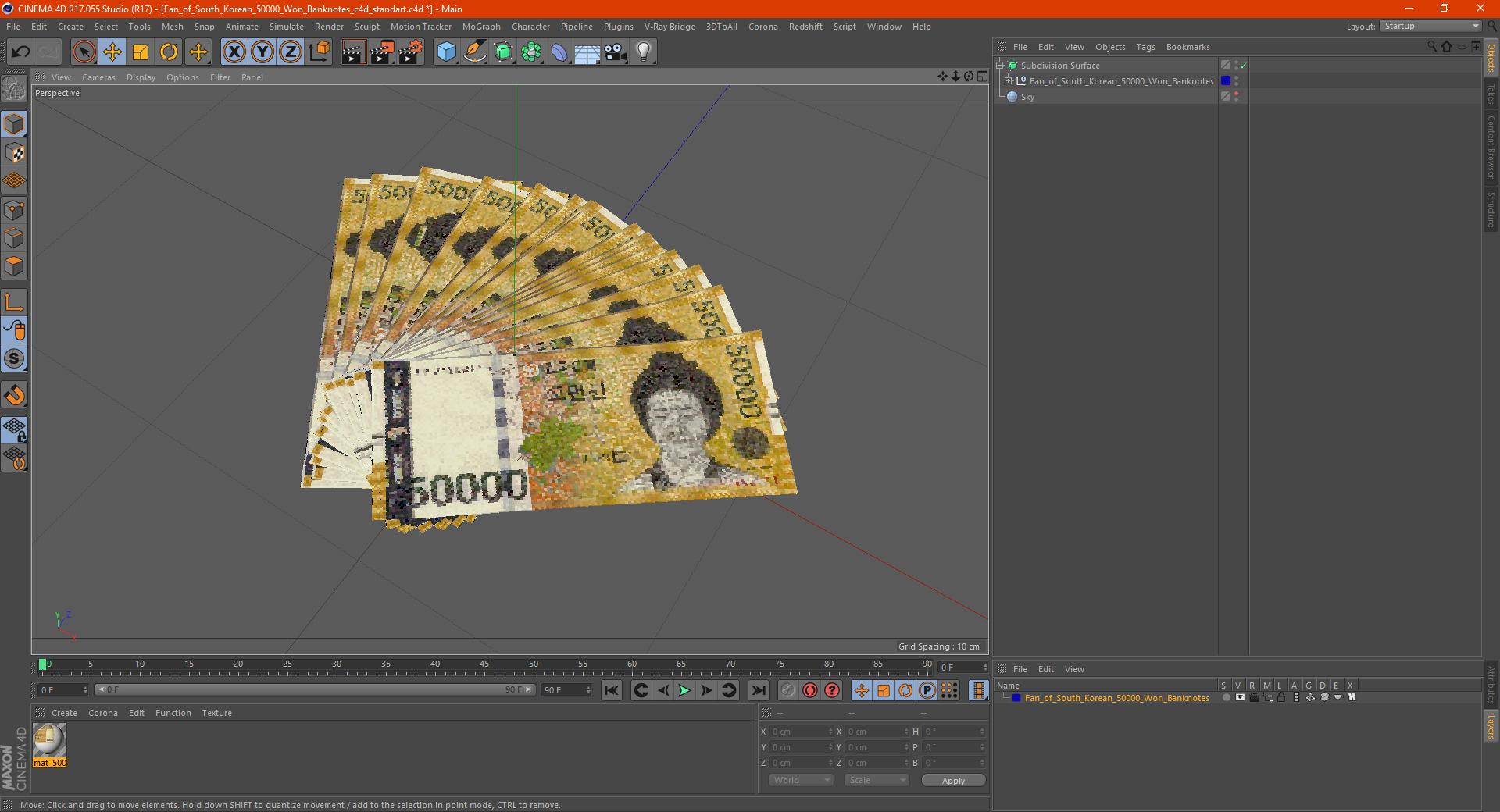Screen dimensions: 1500x812
Task: Open the File menu in the menu bar
Action: pyautogui.click(x=13, y=27)
